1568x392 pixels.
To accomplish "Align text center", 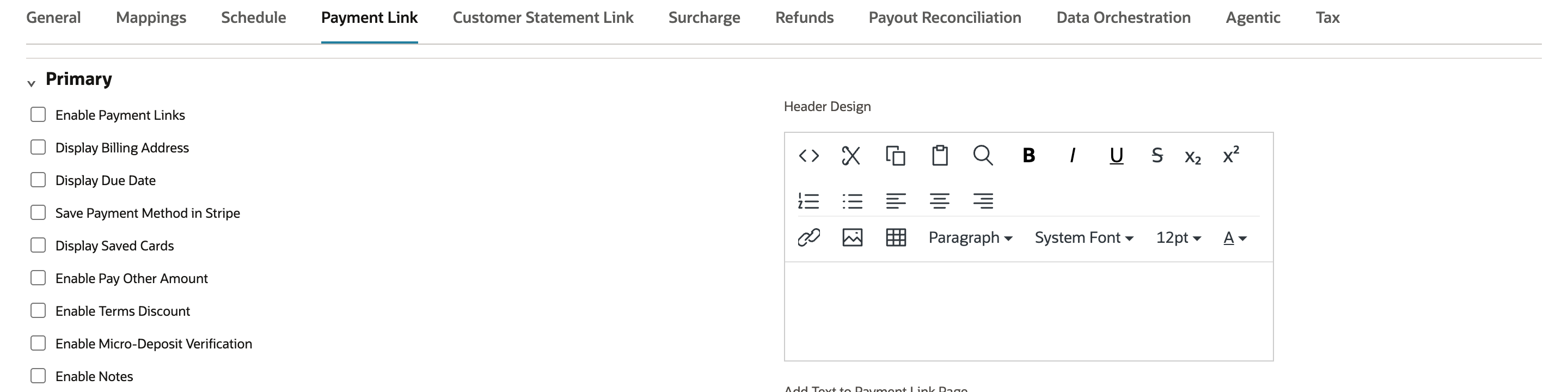I will 940,201.
